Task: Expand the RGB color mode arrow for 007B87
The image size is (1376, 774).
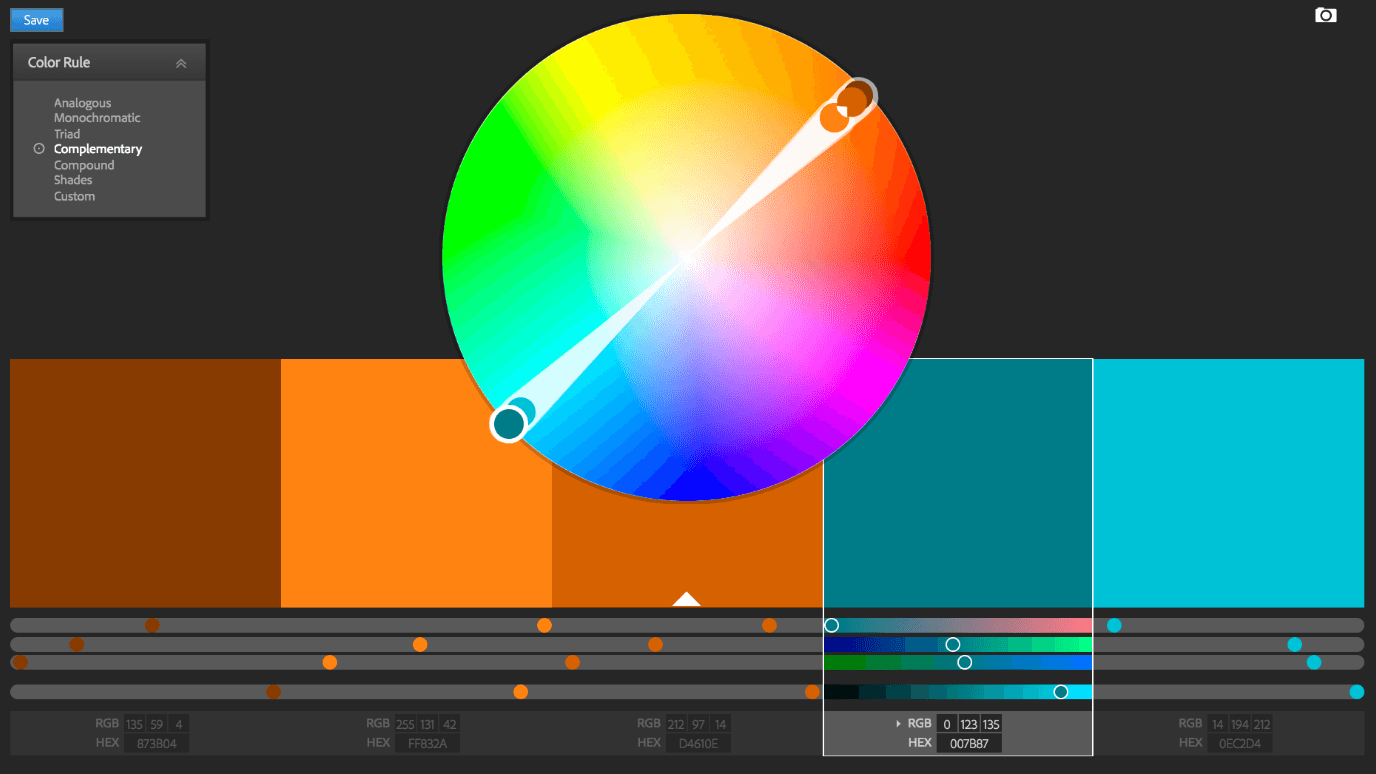Action: coord(898,724)
